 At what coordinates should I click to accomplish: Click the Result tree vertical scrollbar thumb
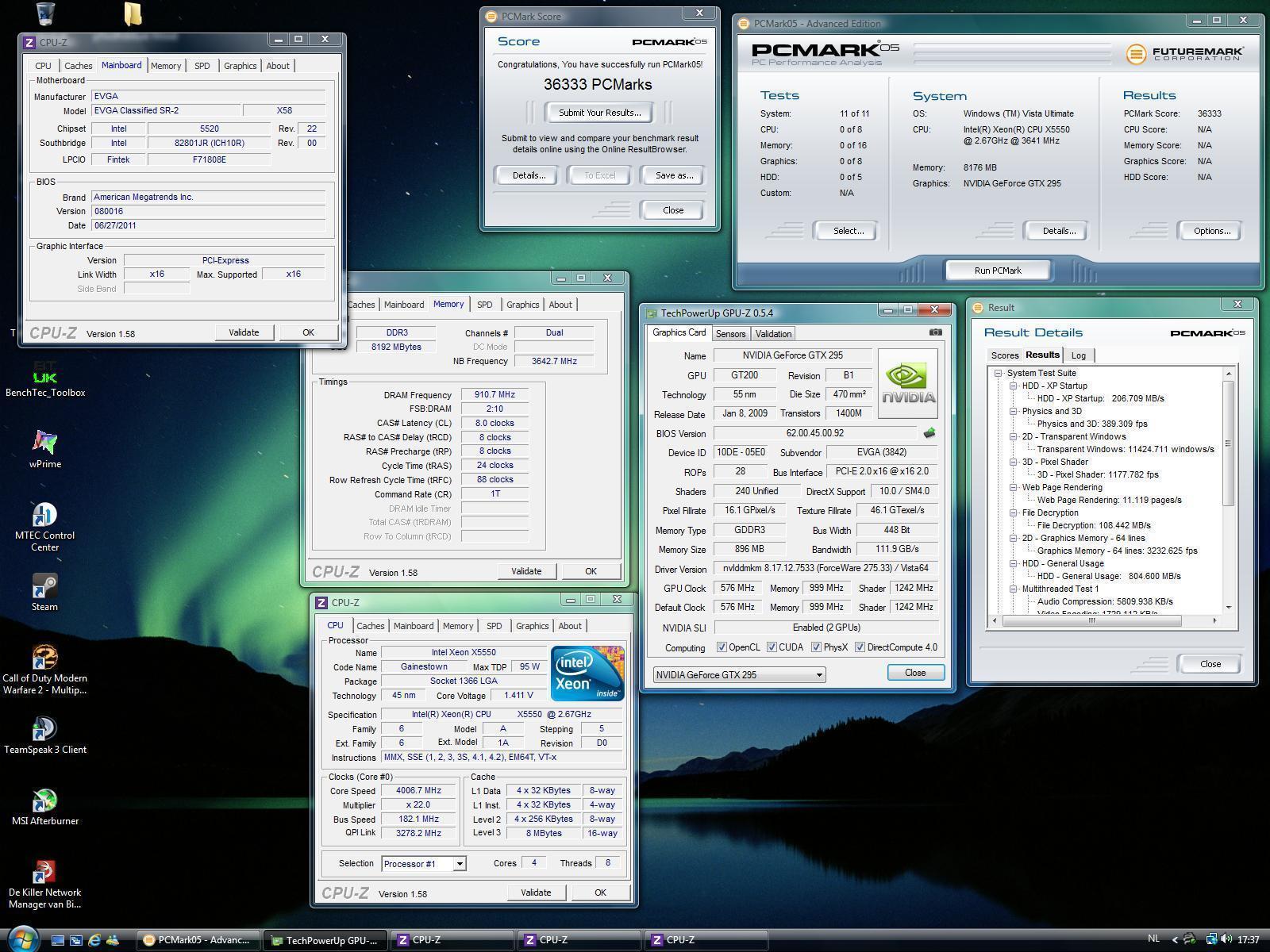pyautogui.click(x=1229, y=443)
